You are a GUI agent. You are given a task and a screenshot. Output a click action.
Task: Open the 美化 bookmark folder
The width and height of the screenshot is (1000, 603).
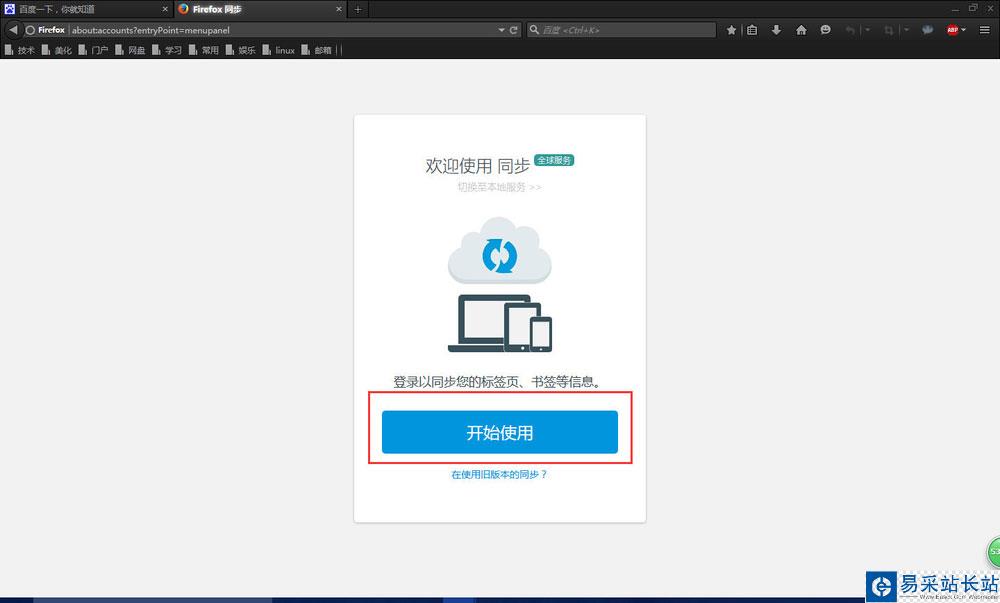tap(57, 50)
